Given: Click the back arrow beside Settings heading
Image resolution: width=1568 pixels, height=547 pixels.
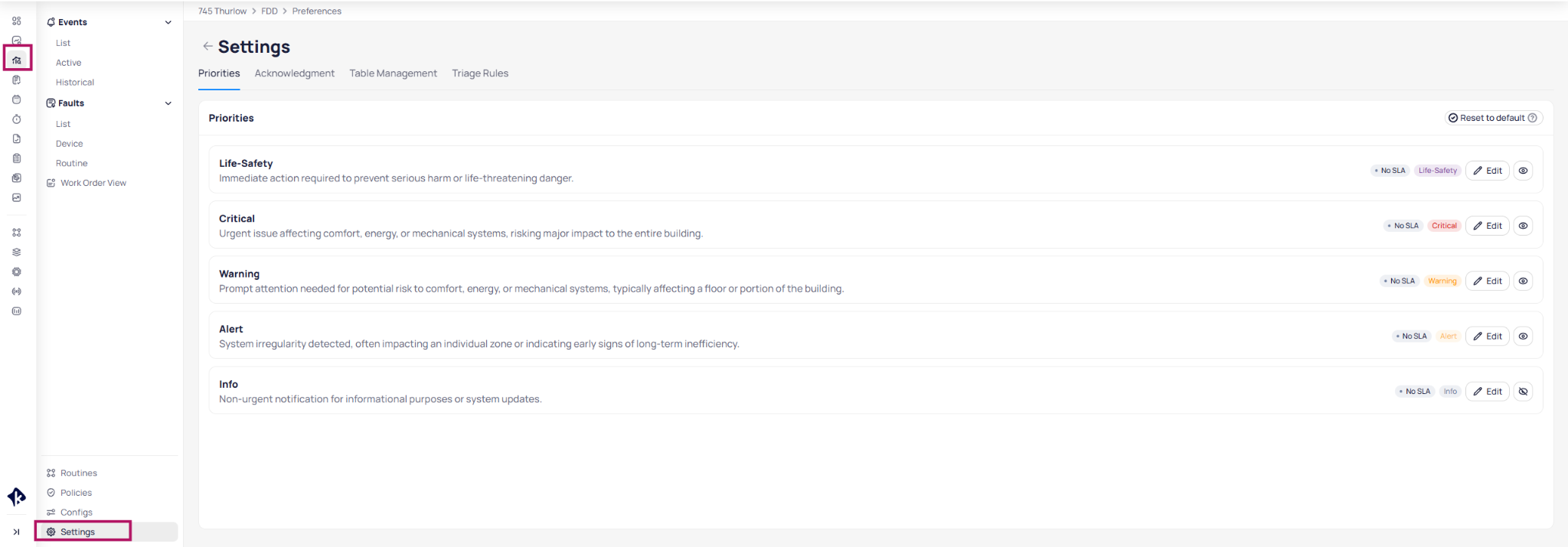Looking at the screenshot, I should click(207, 47).
